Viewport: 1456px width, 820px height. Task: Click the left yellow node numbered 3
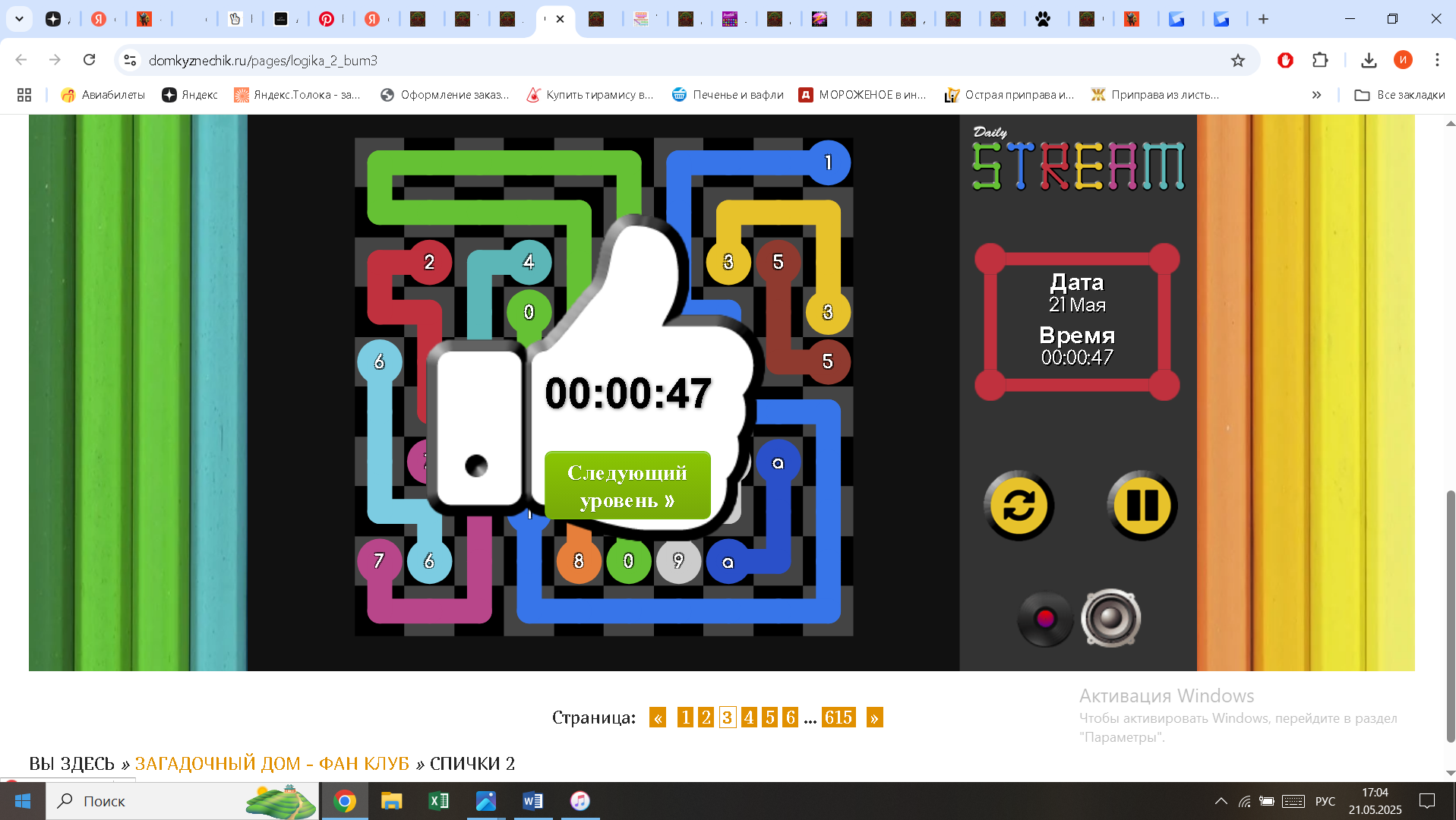[x=728, y=262]
